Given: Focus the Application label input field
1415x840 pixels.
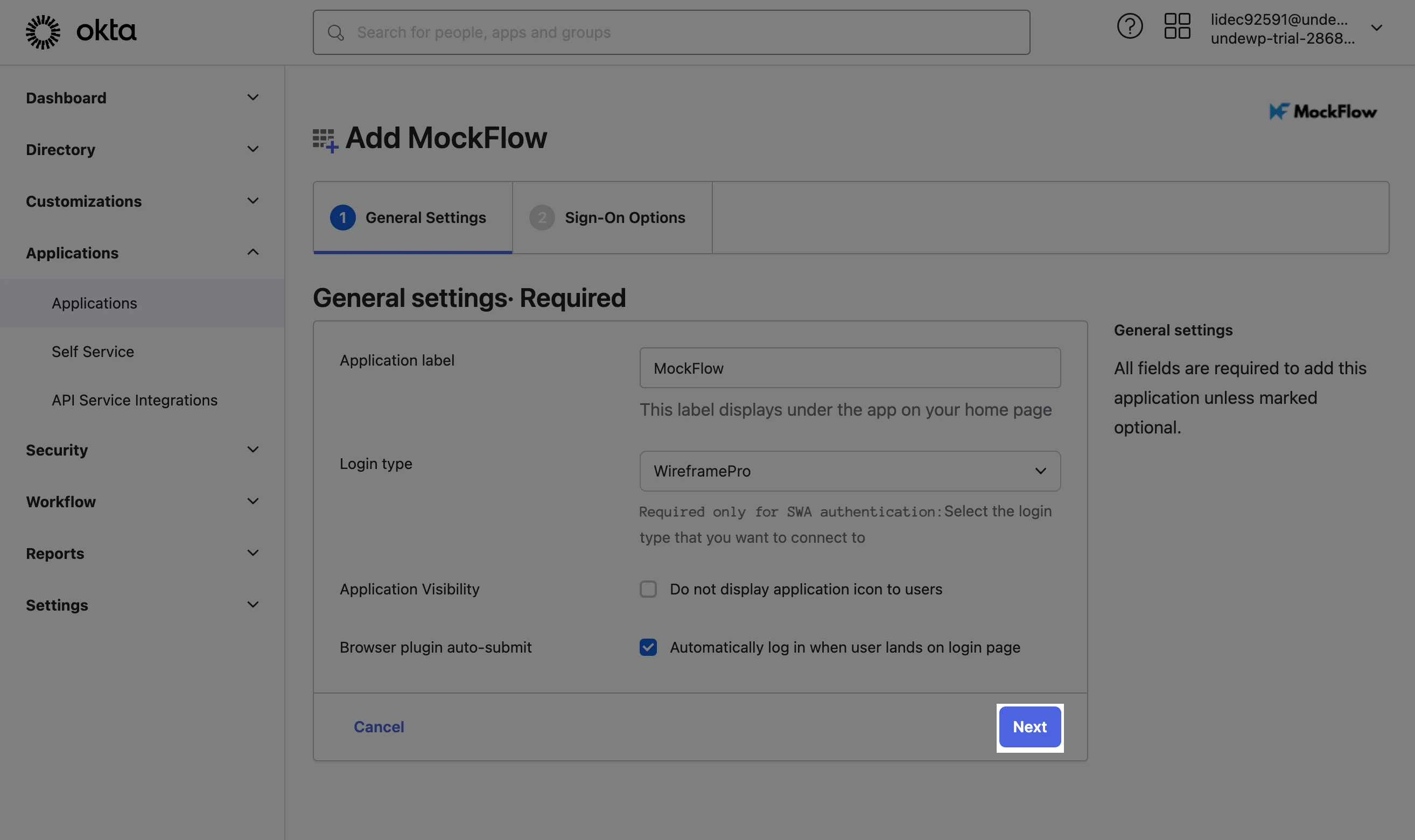Looking at the screenshot, I should pyautogui.click(x=850, y=368).
